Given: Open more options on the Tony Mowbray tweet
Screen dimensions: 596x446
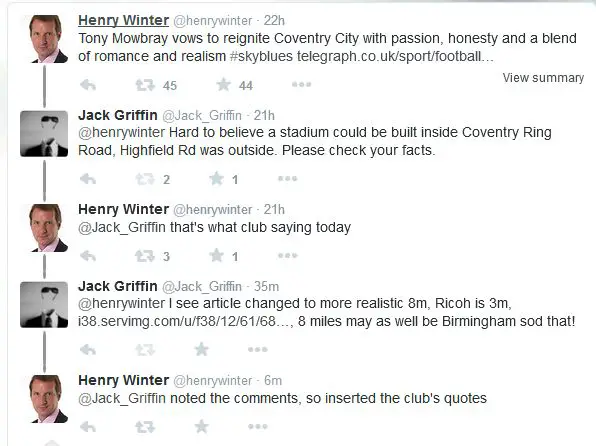Looking at the screenshot, I should 301,84.
